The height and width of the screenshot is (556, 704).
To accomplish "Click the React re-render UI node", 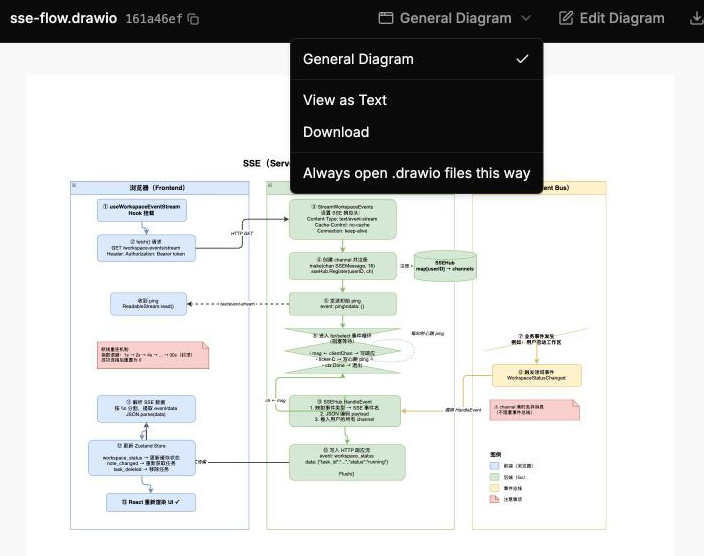I will [x=151, y=502].
